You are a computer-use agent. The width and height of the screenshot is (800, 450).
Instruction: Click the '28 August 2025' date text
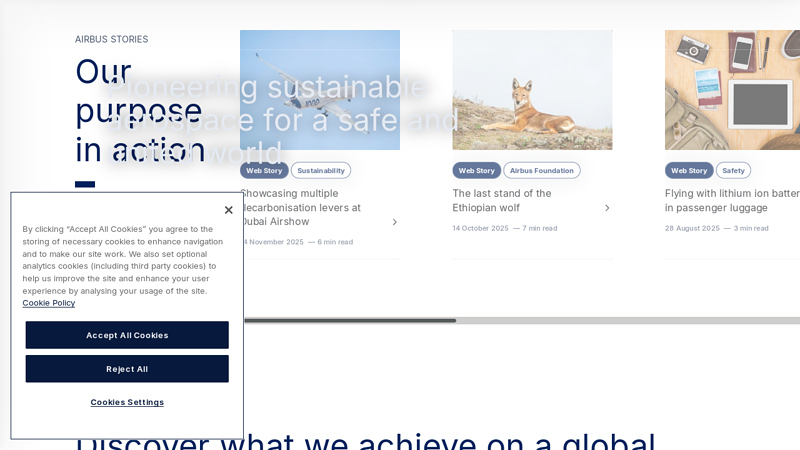coord(692,228)
